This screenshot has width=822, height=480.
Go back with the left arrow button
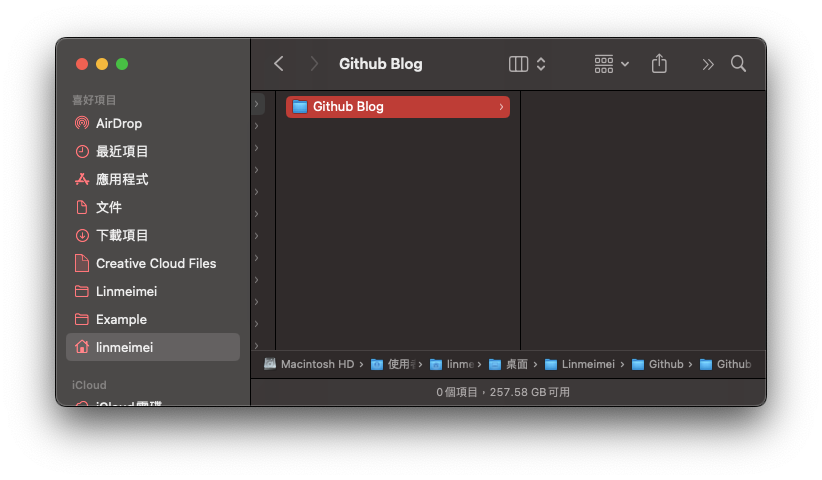coord(279,64)
